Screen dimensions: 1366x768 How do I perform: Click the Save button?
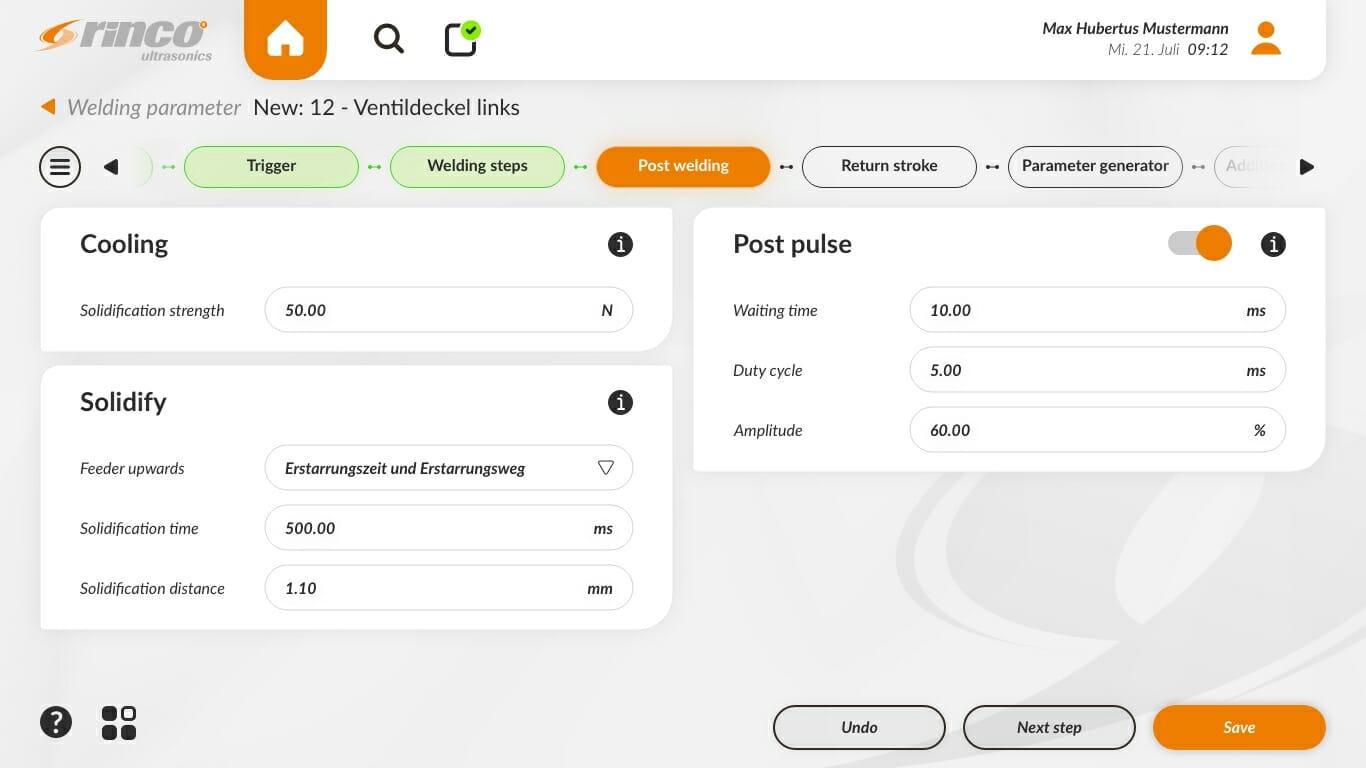tap(1238, 727)
